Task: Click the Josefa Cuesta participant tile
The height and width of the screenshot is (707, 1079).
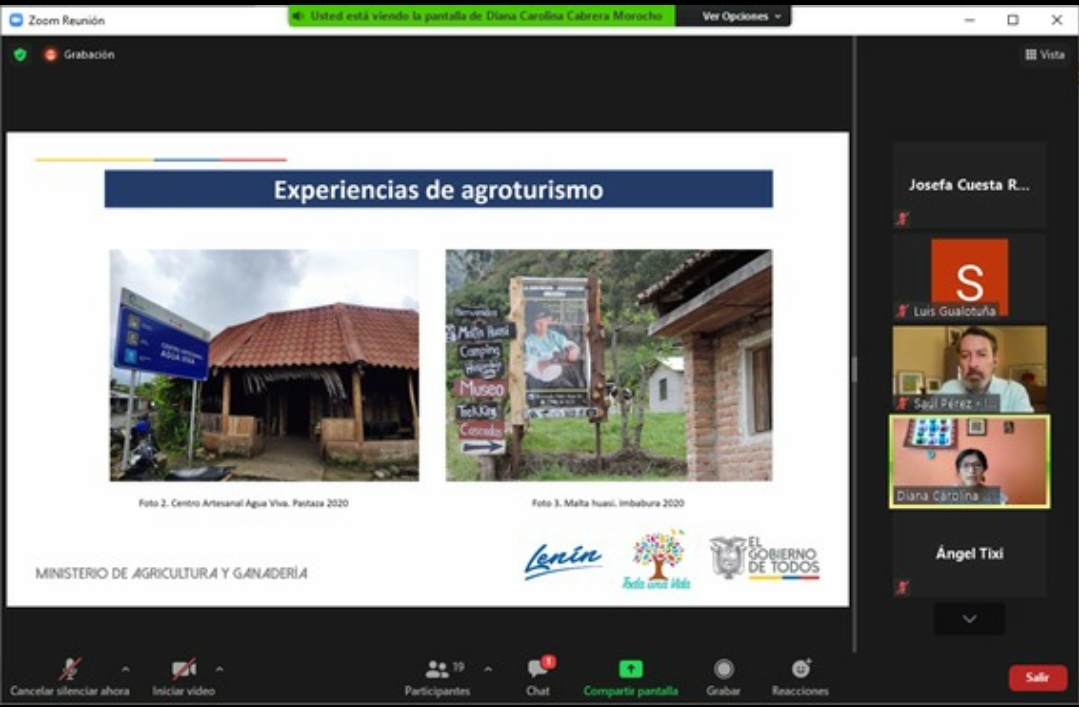Action: point(969,185)
